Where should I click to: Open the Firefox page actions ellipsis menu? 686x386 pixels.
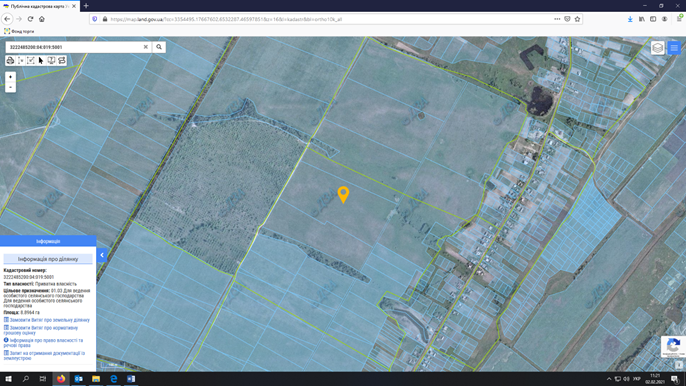pyautogui.click(x=557, y=19)
